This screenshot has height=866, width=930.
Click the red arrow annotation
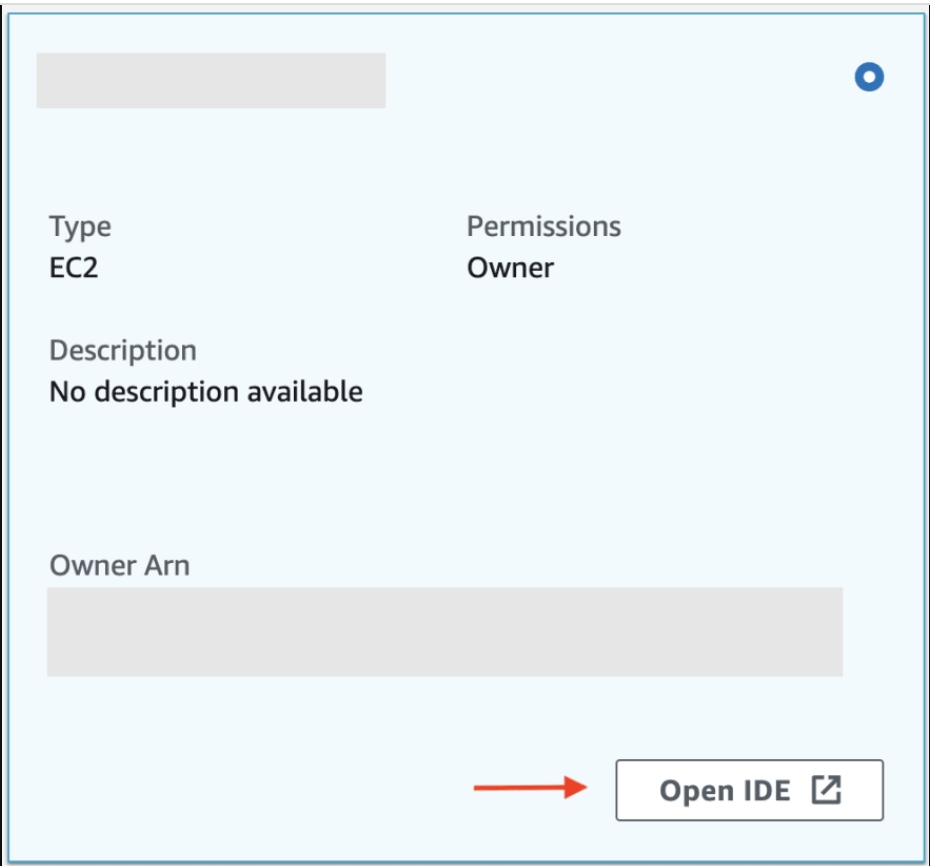click(x=528, y=788)
